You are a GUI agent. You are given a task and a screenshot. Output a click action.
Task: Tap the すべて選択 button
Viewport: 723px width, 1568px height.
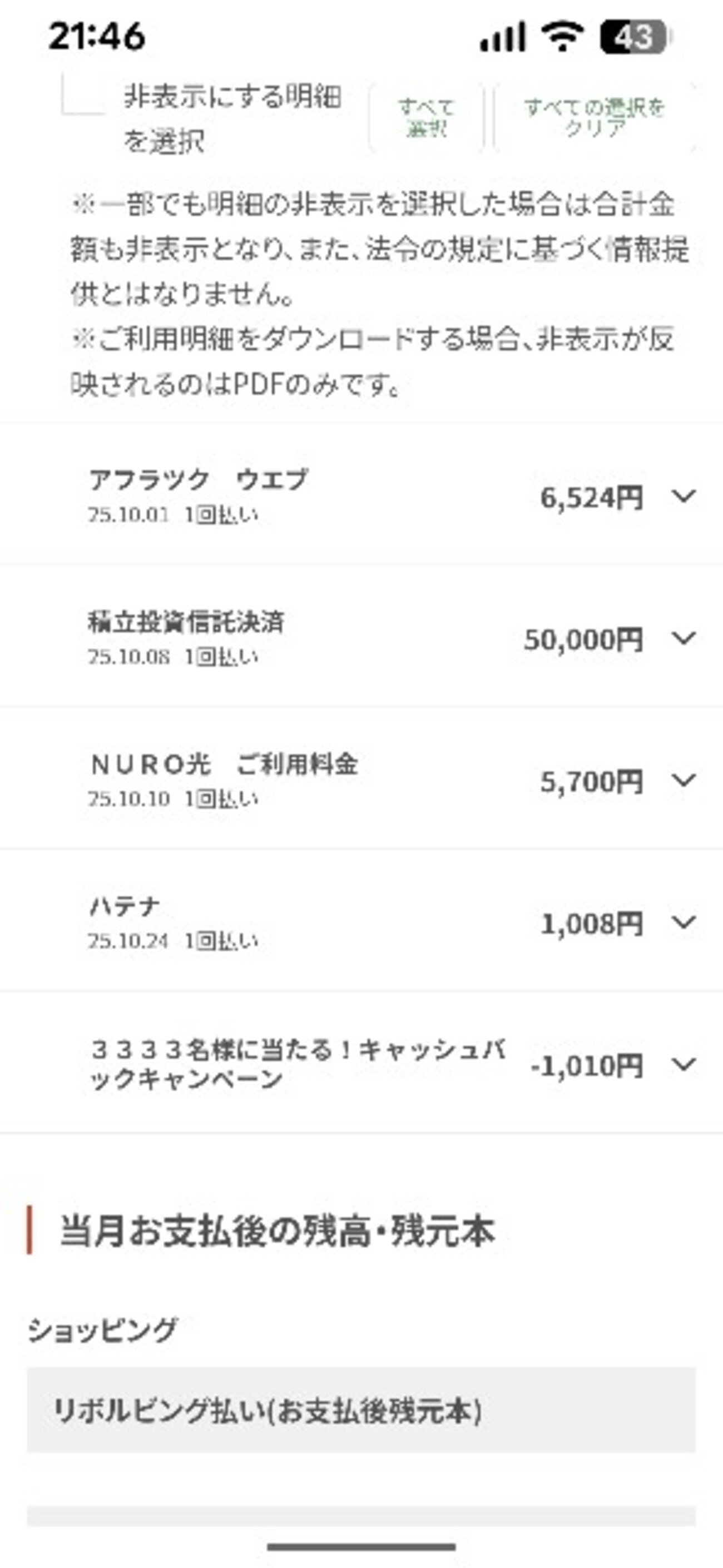pyautogui.click(x=427, y=117)
